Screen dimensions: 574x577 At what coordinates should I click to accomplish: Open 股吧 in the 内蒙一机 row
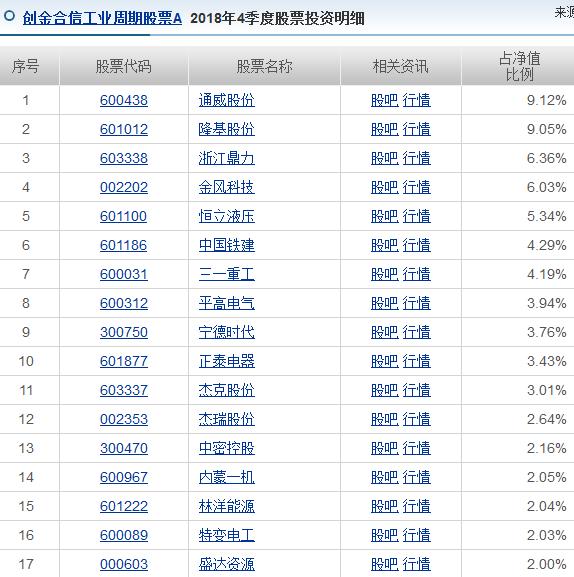(385, 477)
